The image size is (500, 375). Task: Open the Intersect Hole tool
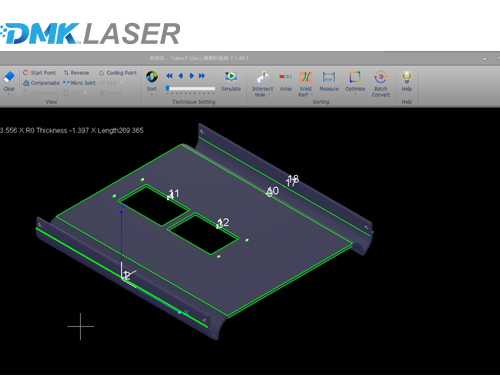pyautogui.click(x=263, y=83)
